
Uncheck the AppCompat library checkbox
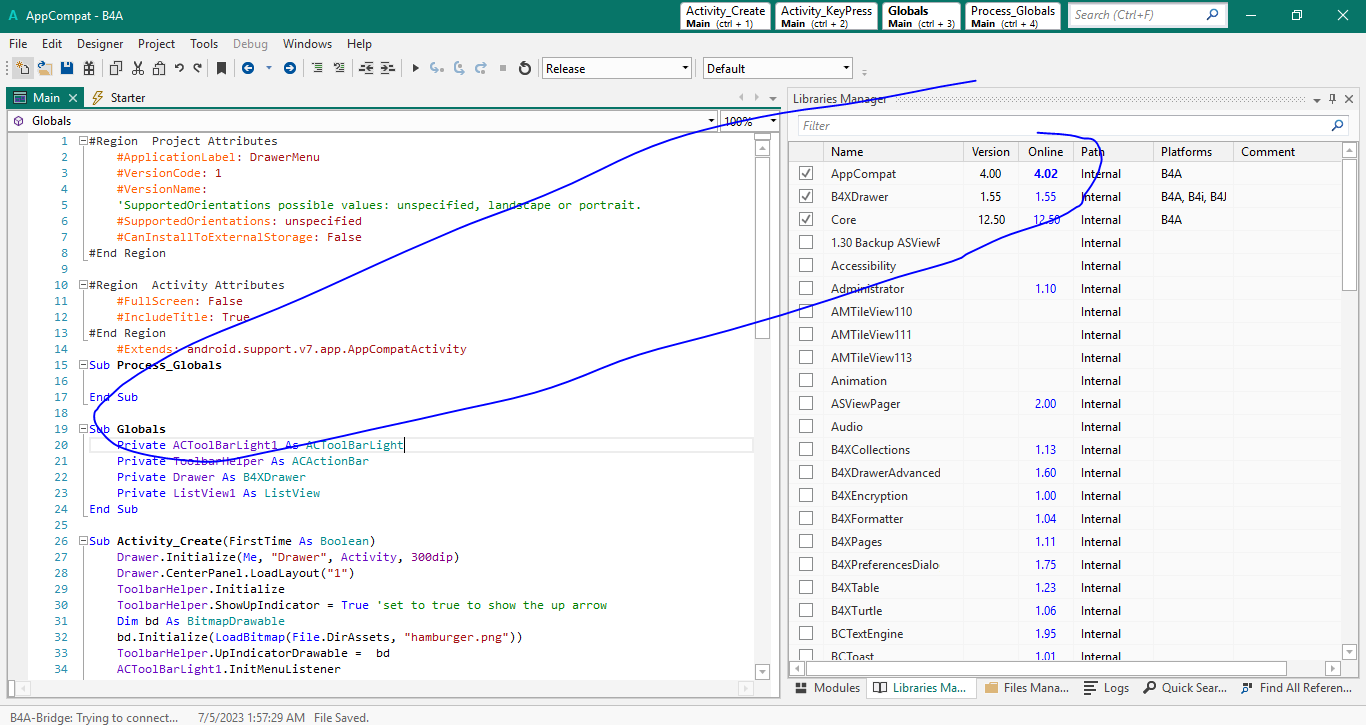click(806, 174)
